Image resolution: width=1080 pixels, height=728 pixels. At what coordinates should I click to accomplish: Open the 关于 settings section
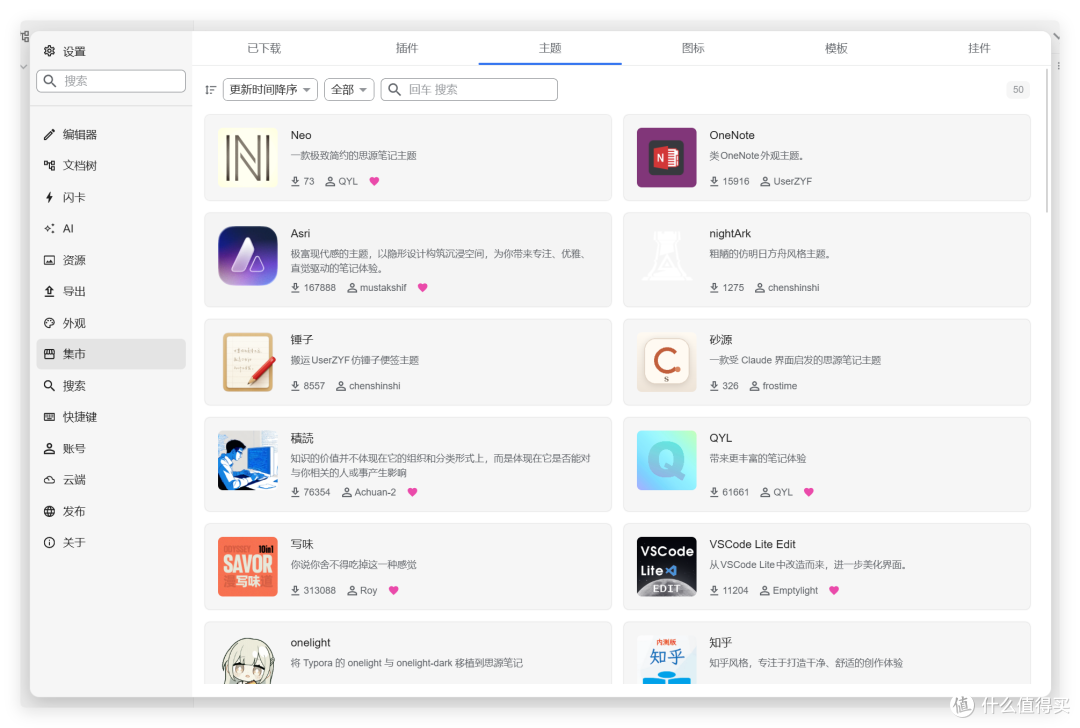coord(111,543)
